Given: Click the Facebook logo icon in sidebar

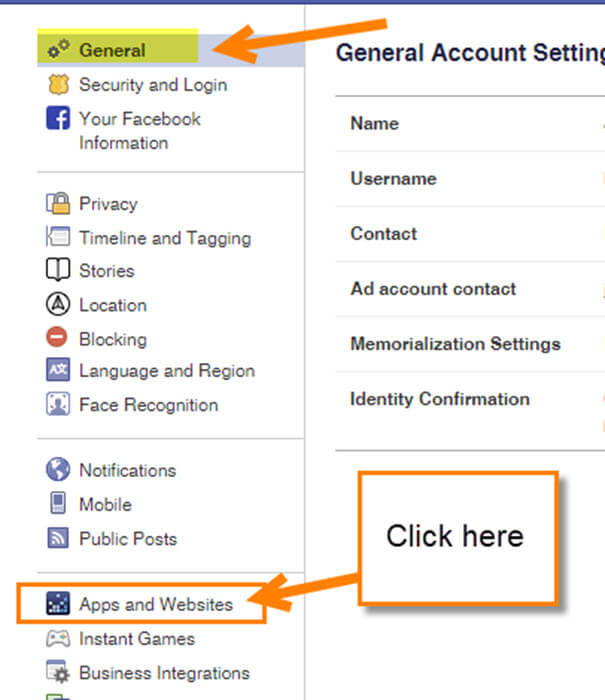Looking at the screenshot, I should pos(58,118).
